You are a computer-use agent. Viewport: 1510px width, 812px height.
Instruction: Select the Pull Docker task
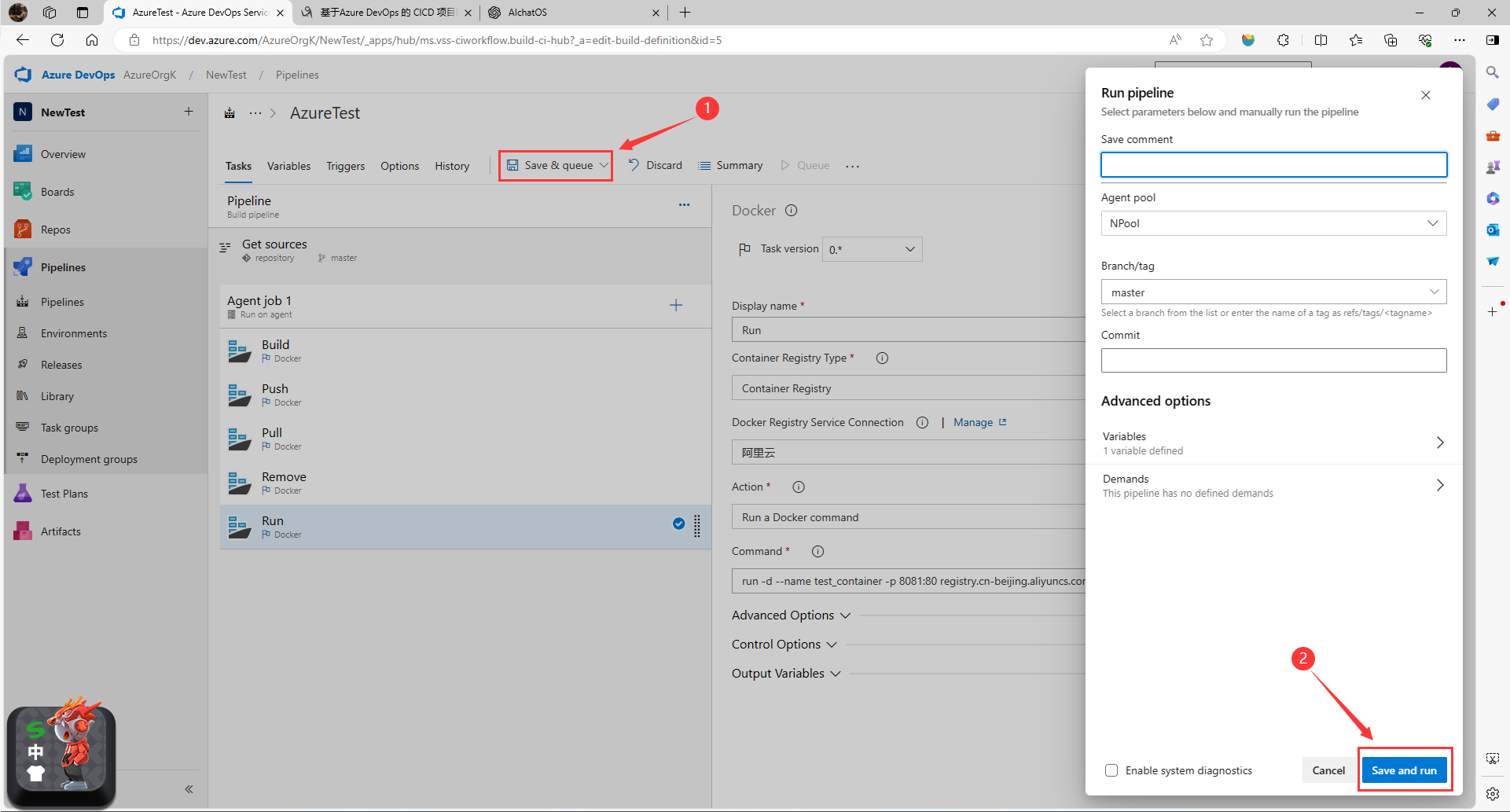[464, 439]
